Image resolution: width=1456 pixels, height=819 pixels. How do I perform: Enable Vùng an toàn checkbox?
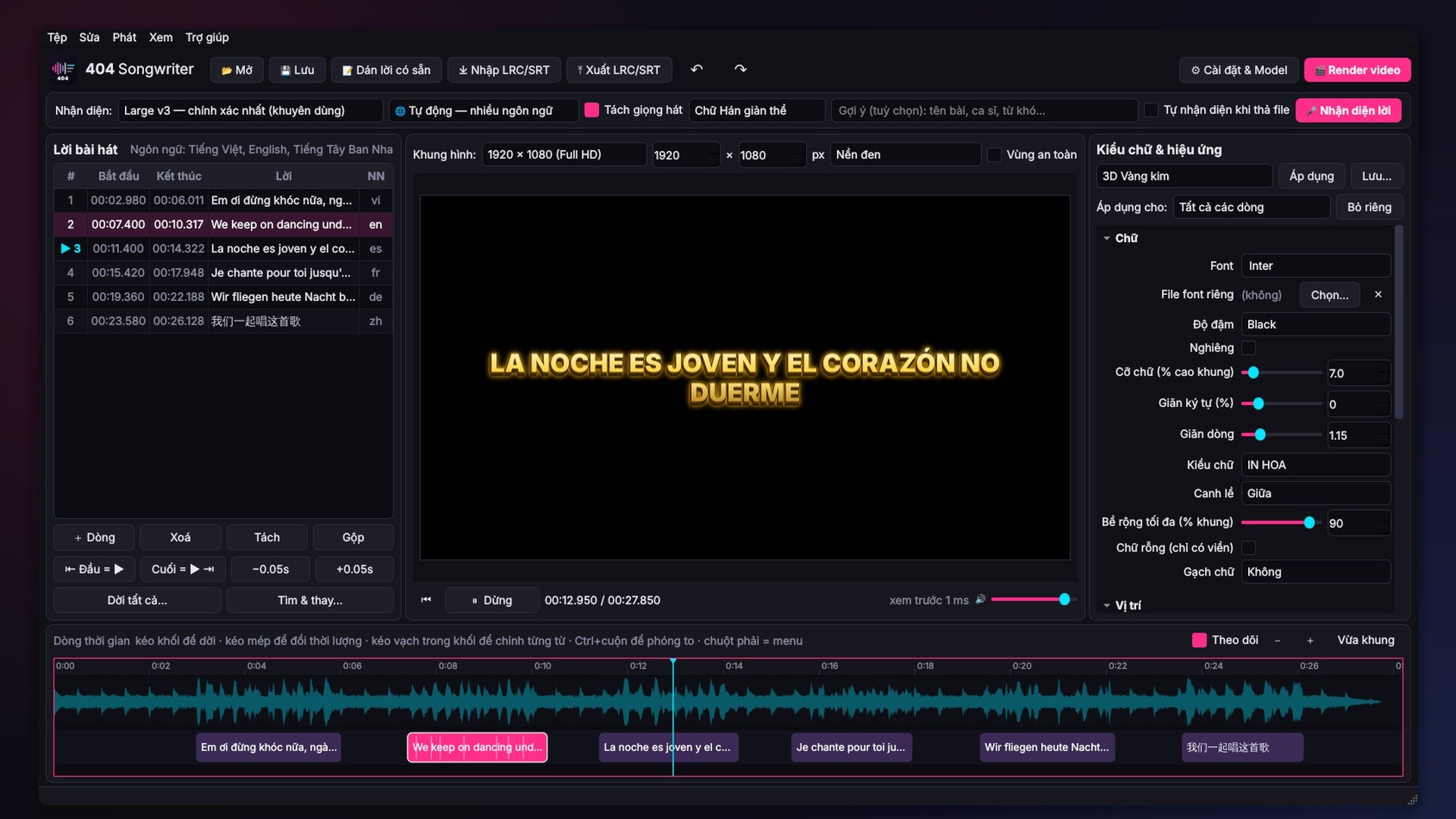point(993,155)
